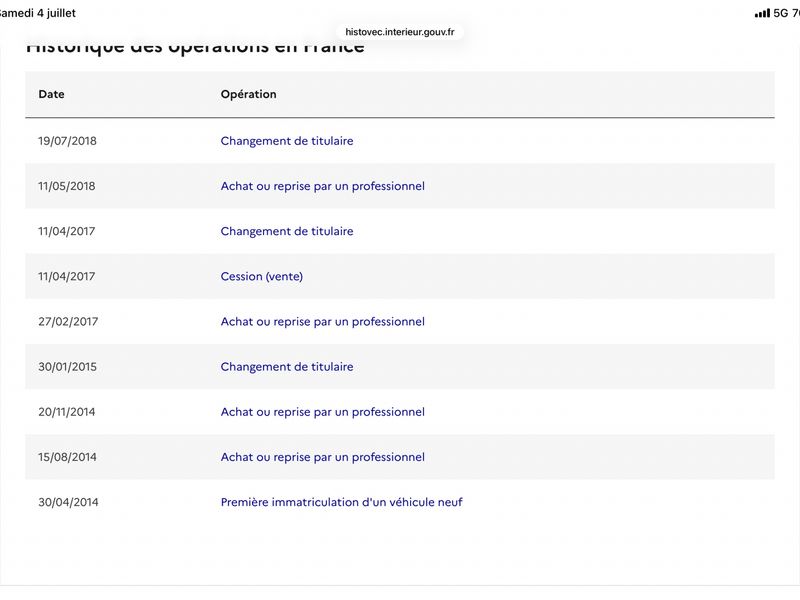Tap the cellular signal strength icon

point(762,13)
